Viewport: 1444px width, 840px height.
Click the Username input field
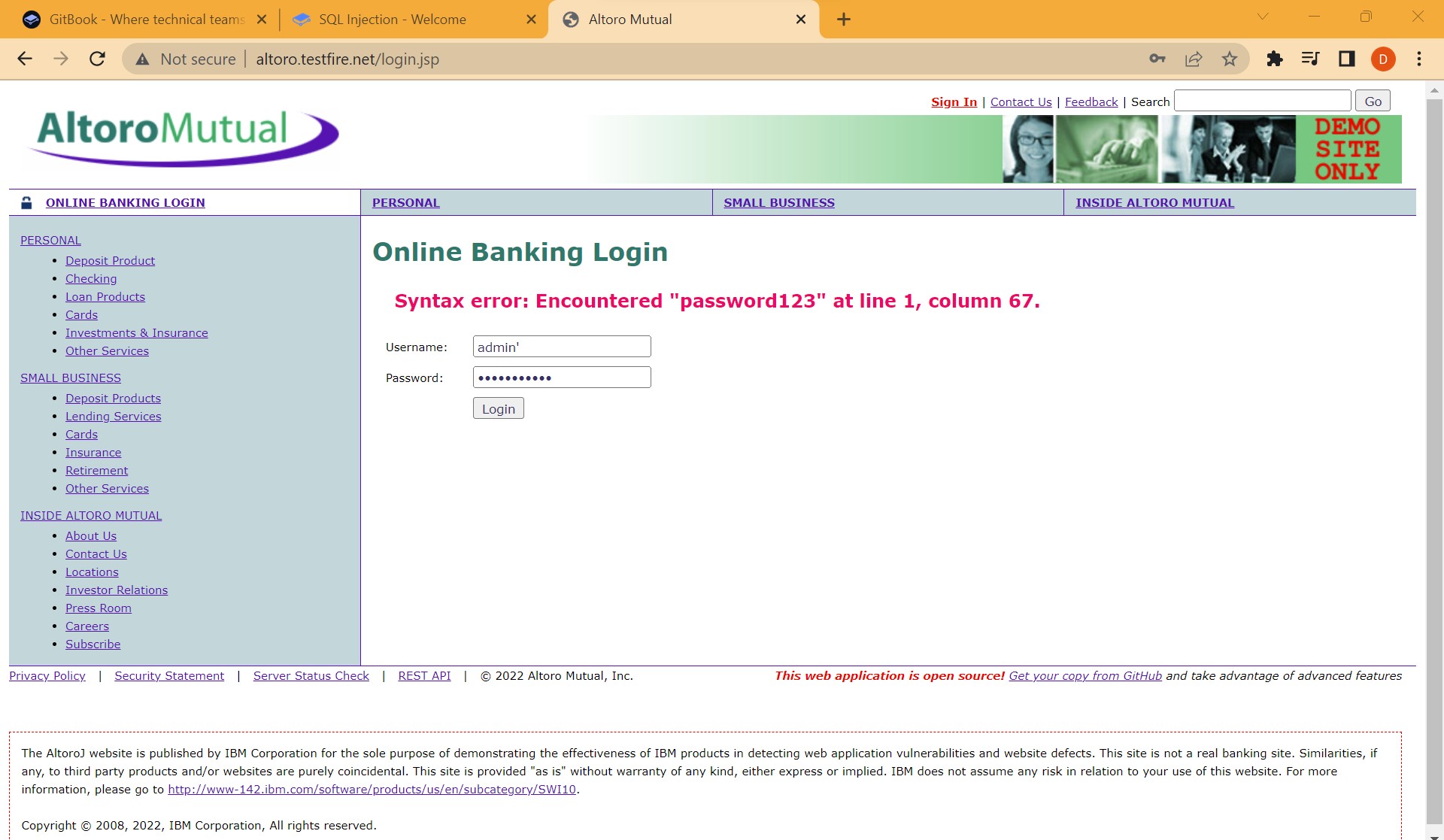561,347
